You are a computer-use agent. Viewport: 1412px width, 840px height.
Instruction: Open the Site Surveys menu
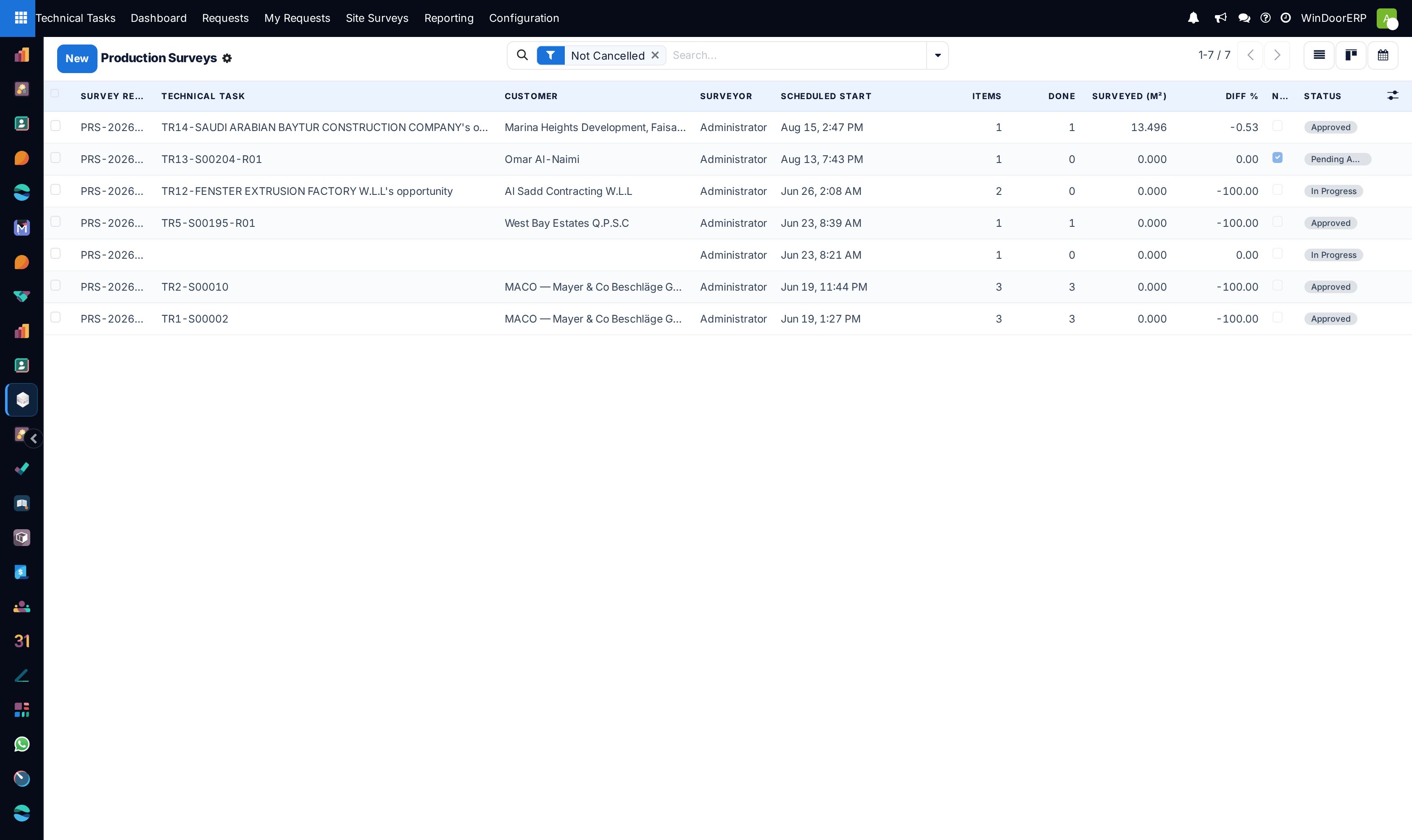click(x=377, y=18)
